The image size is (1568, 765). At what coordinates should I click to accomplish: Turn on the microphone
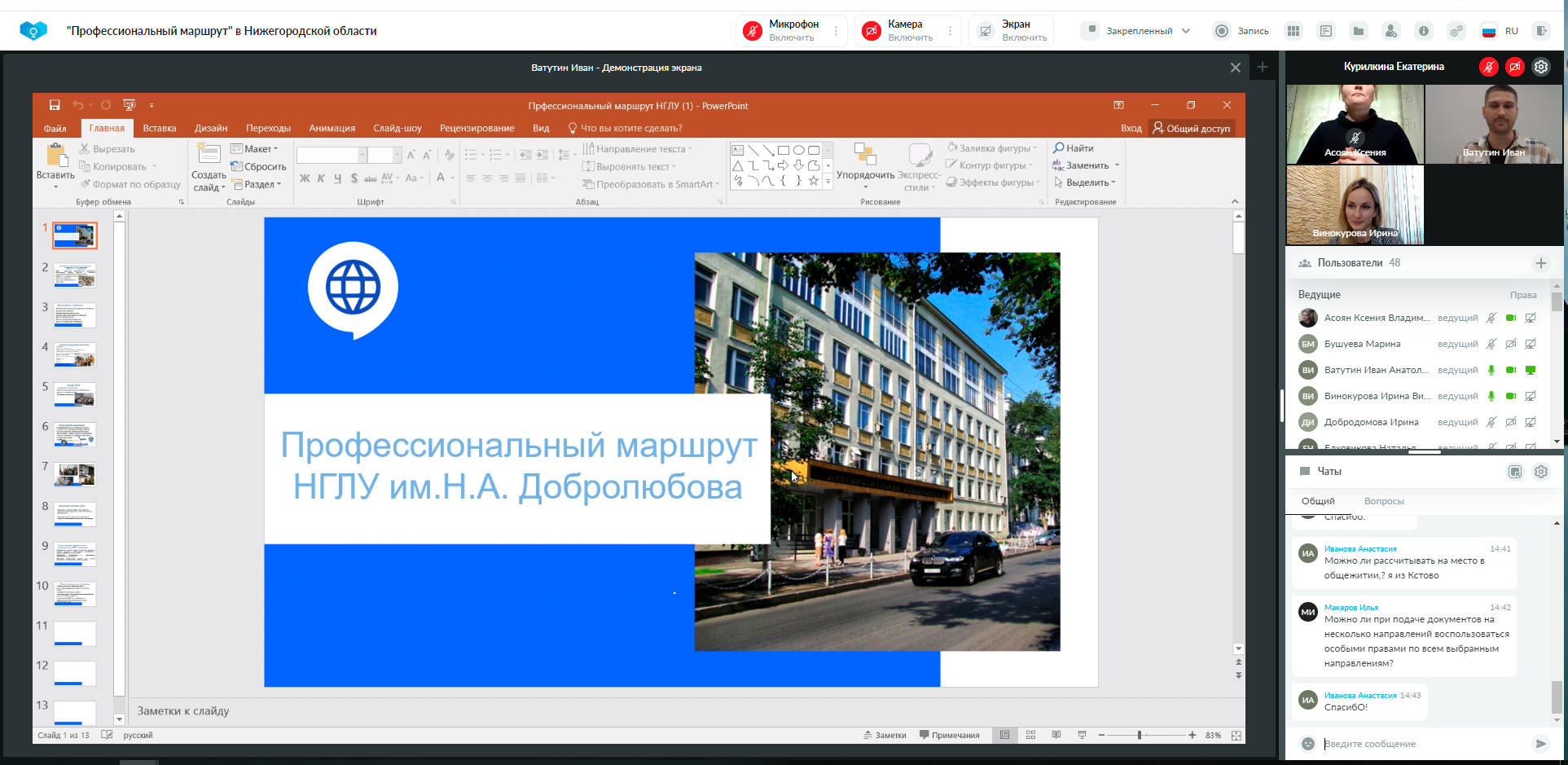click(x=753, y=31)
